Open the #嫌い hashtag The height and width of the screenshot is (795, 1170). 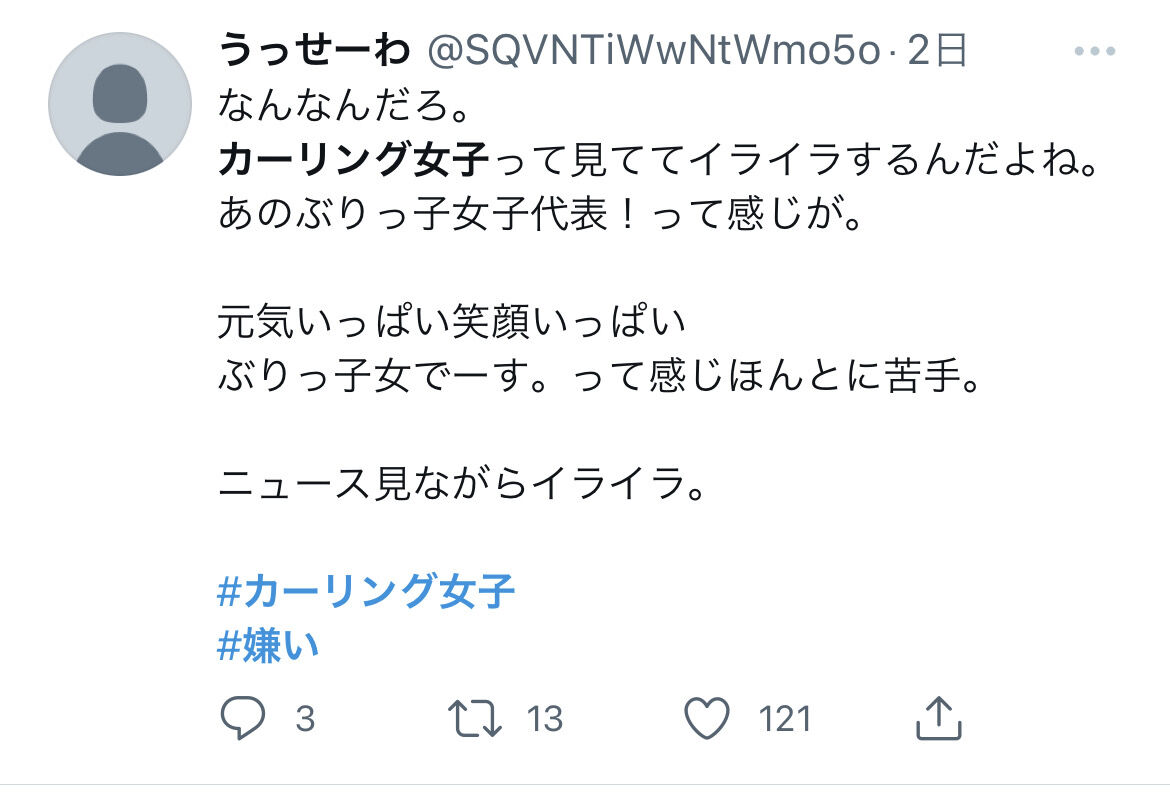(268, 646)
